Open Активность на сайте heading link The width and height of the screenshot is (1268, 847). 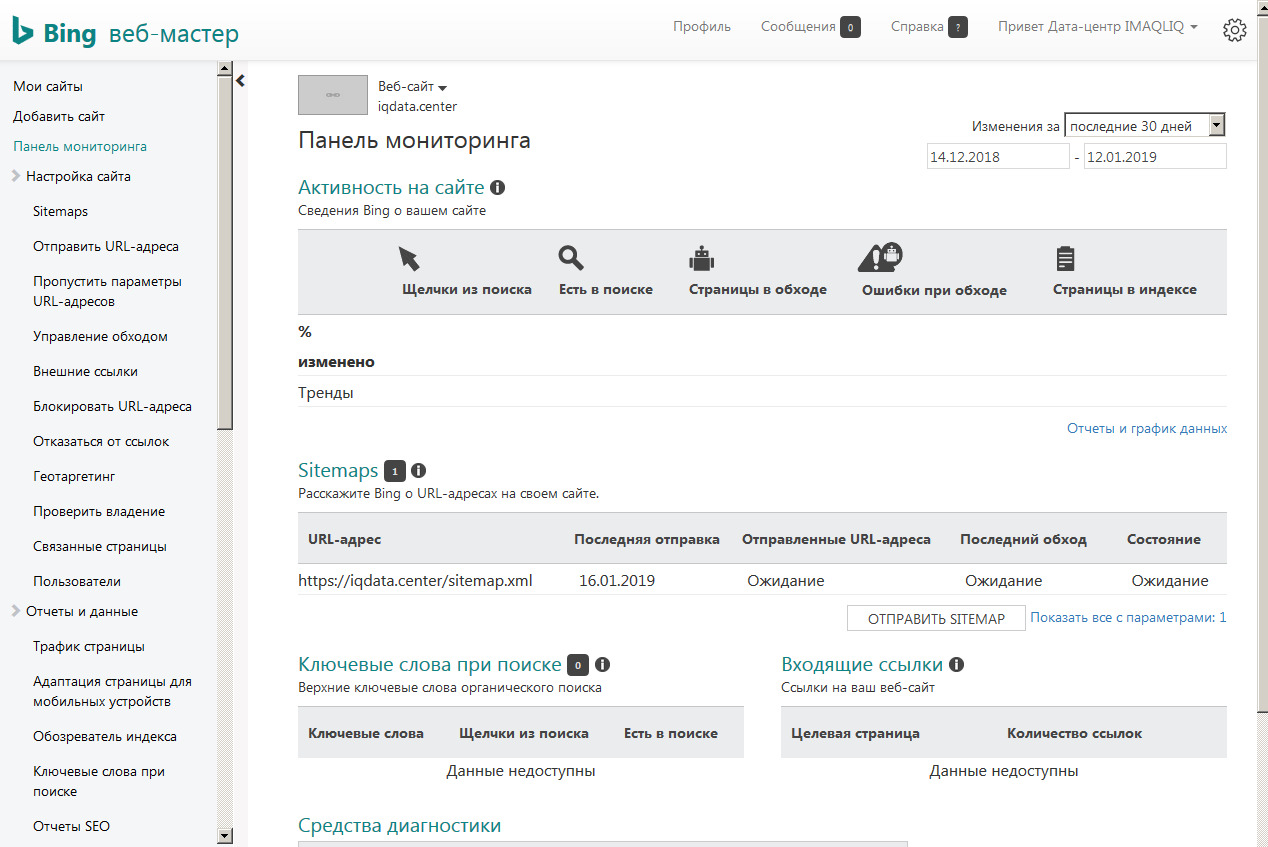(391, 187)
